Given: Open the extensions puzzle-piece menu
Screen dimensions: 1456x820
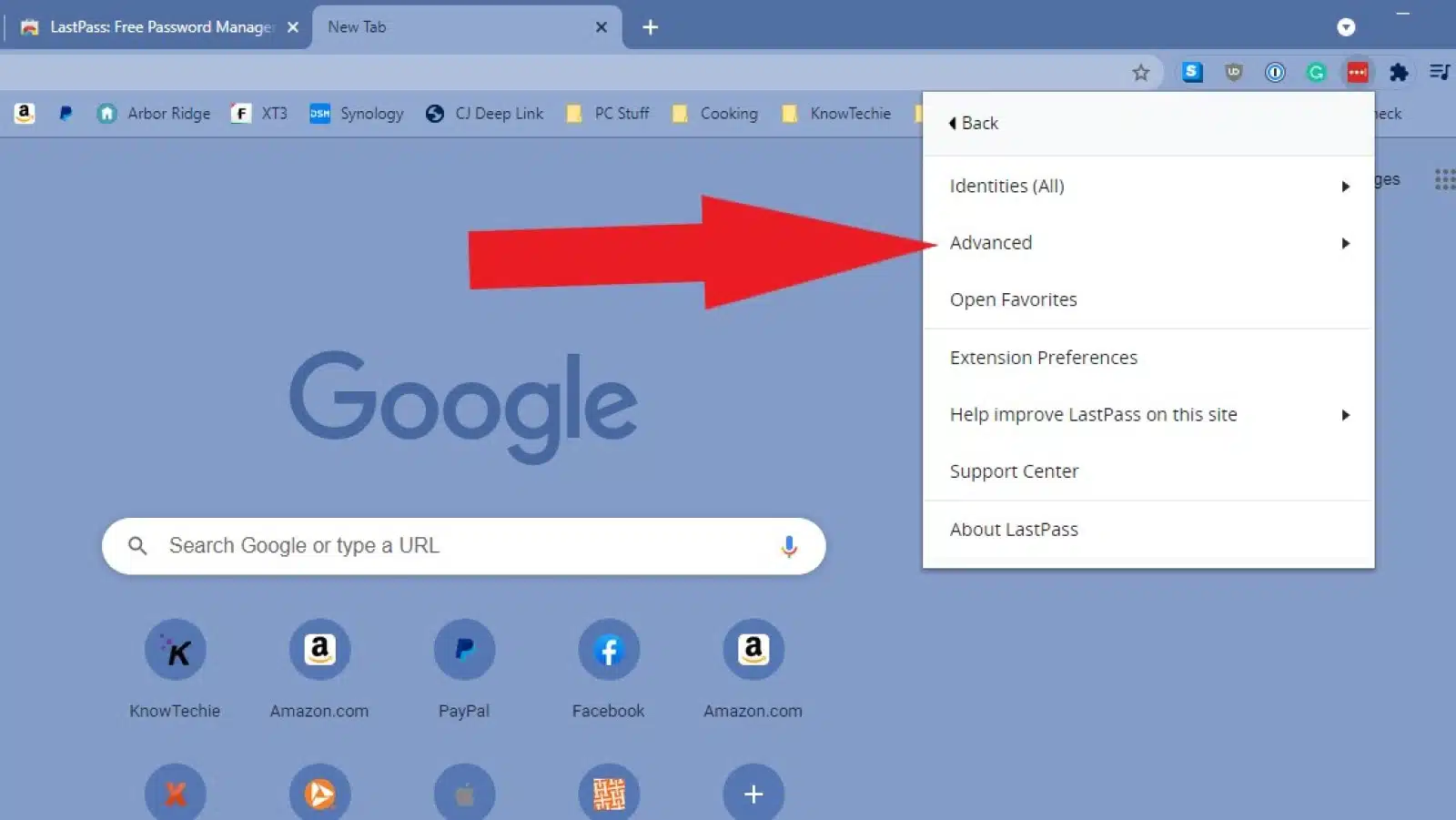Looking at the screenshot, I should [x=1399, y=72].
